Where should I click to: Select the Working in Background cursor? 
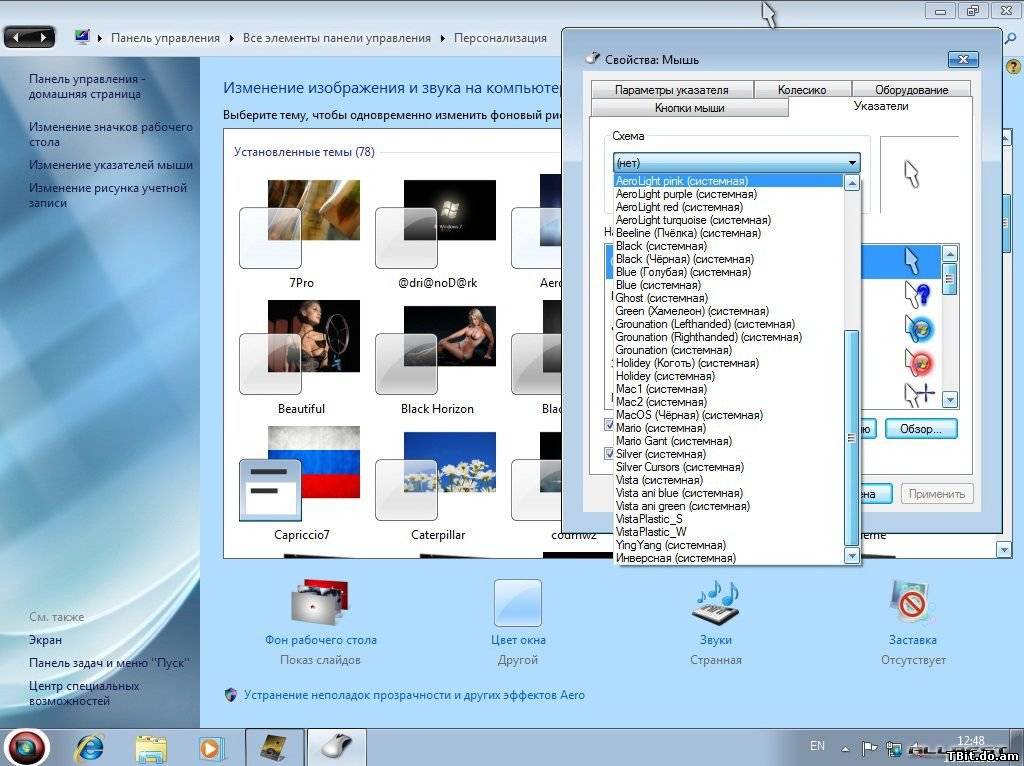(919, 328)
